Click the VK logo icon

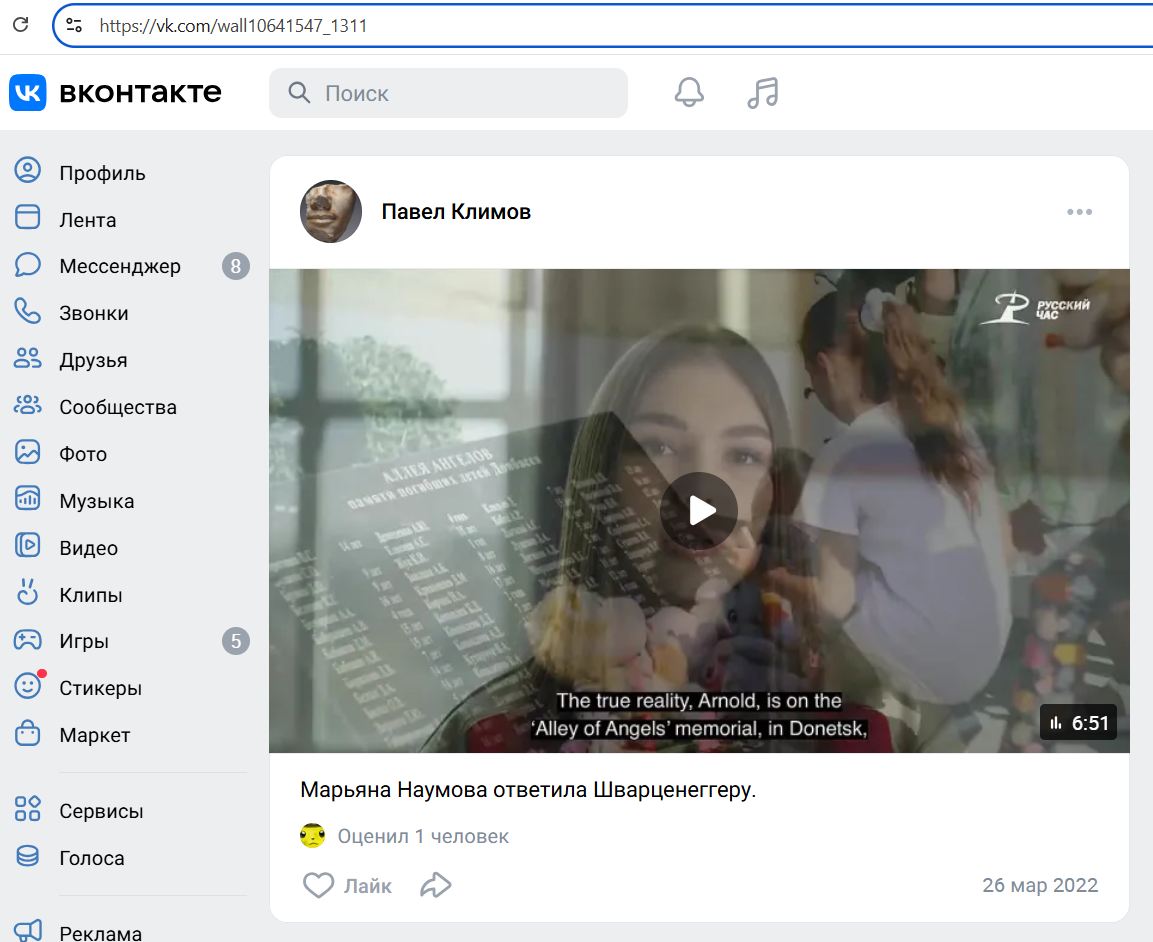click(28, 93)
